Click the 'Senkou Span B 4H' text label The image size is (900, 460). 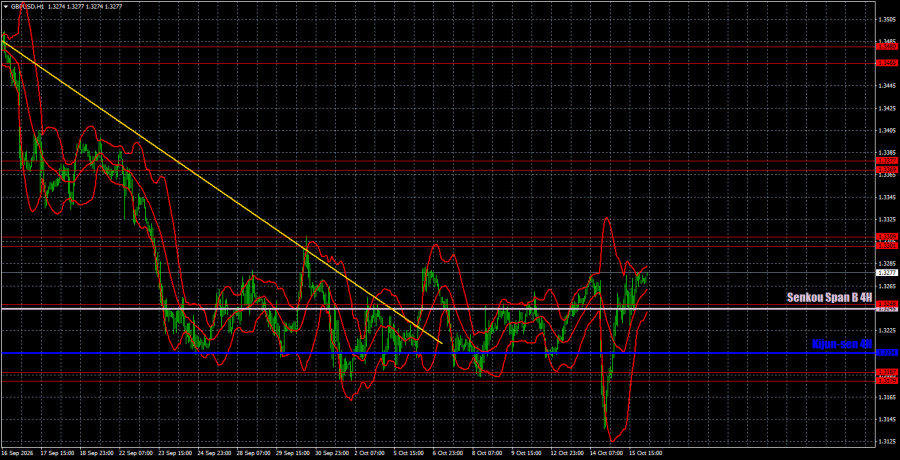pyautogui.click(x=829, y=299)
